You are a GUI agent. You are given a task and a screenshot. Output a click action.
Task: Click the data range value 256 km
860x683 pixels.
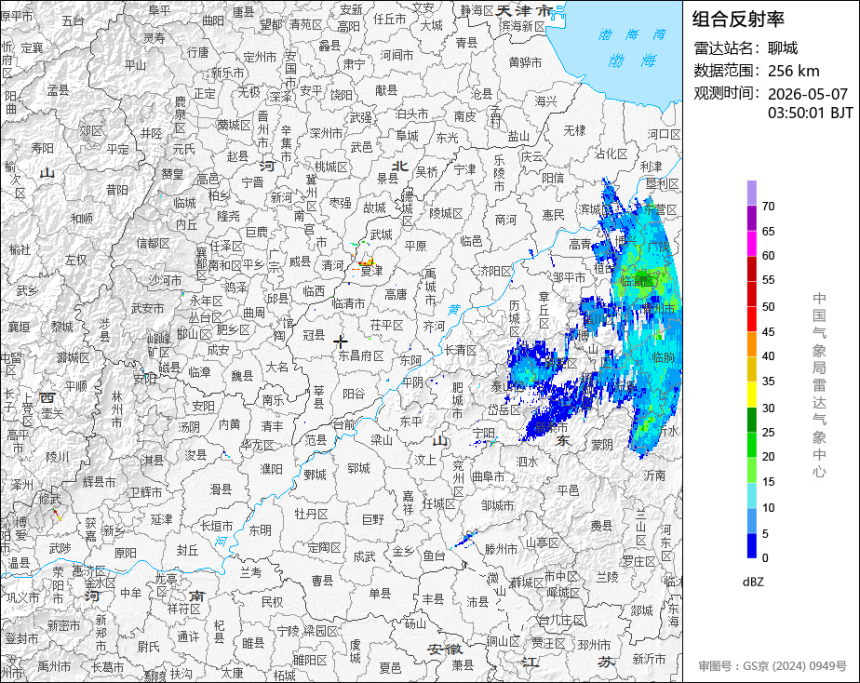794,71
